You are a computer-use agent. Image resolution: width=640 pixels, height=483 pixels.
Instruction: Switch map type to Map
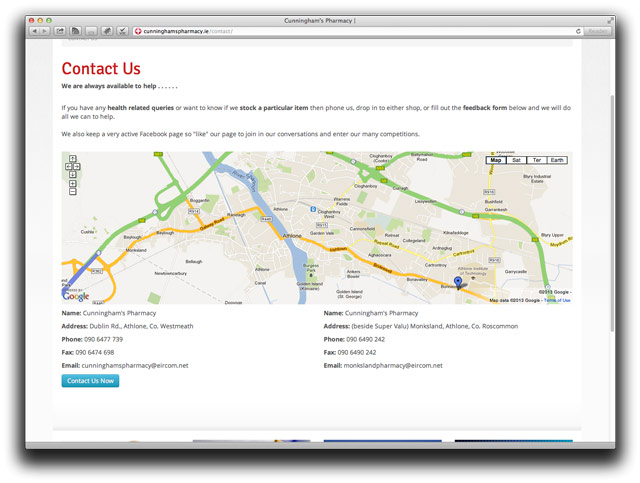(496, 160)
